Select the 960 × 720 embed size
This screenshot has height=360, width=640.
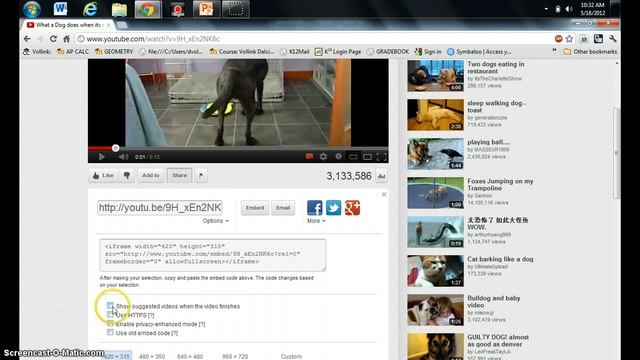tap(235, 356)
